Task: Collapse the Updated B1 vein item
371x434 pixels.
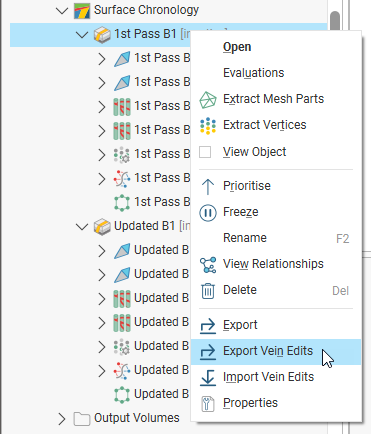Action: (82, 227)
